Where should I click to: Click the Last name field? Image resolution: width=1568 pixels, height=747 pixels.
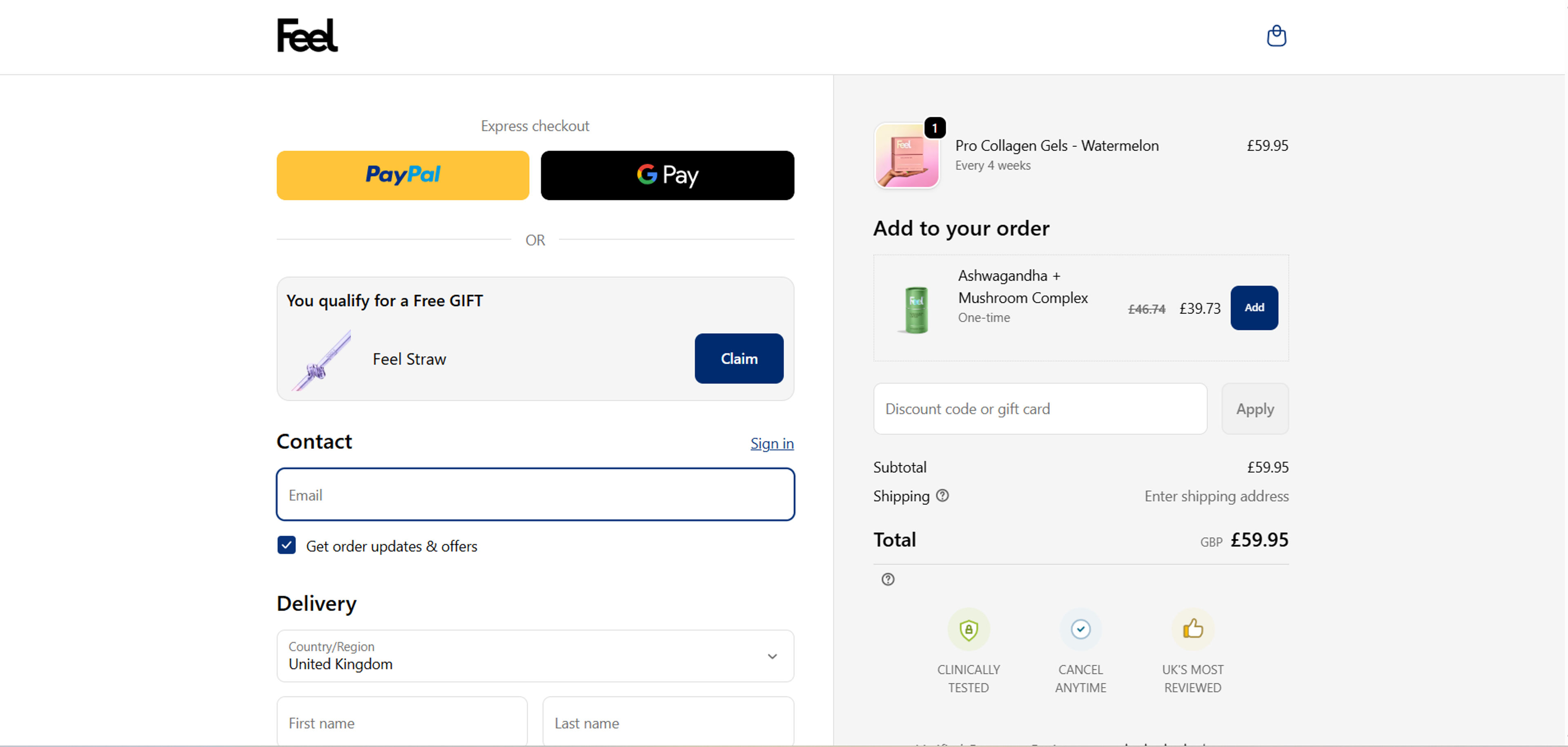[667, 723]
